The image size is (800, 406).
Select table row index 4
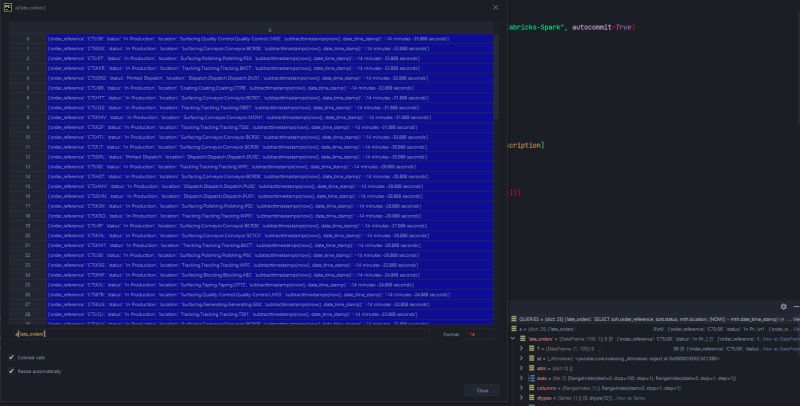tap(28, 78)
